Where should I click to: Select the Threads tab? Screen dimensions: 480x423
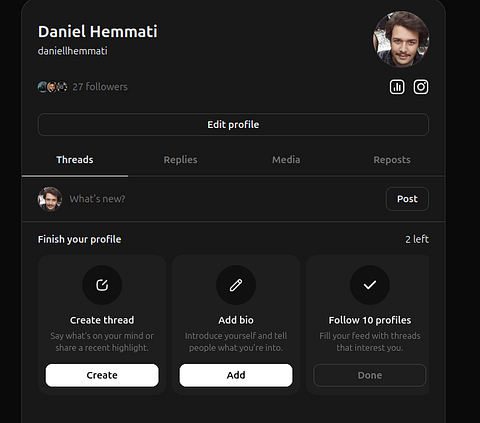[75, 160]
